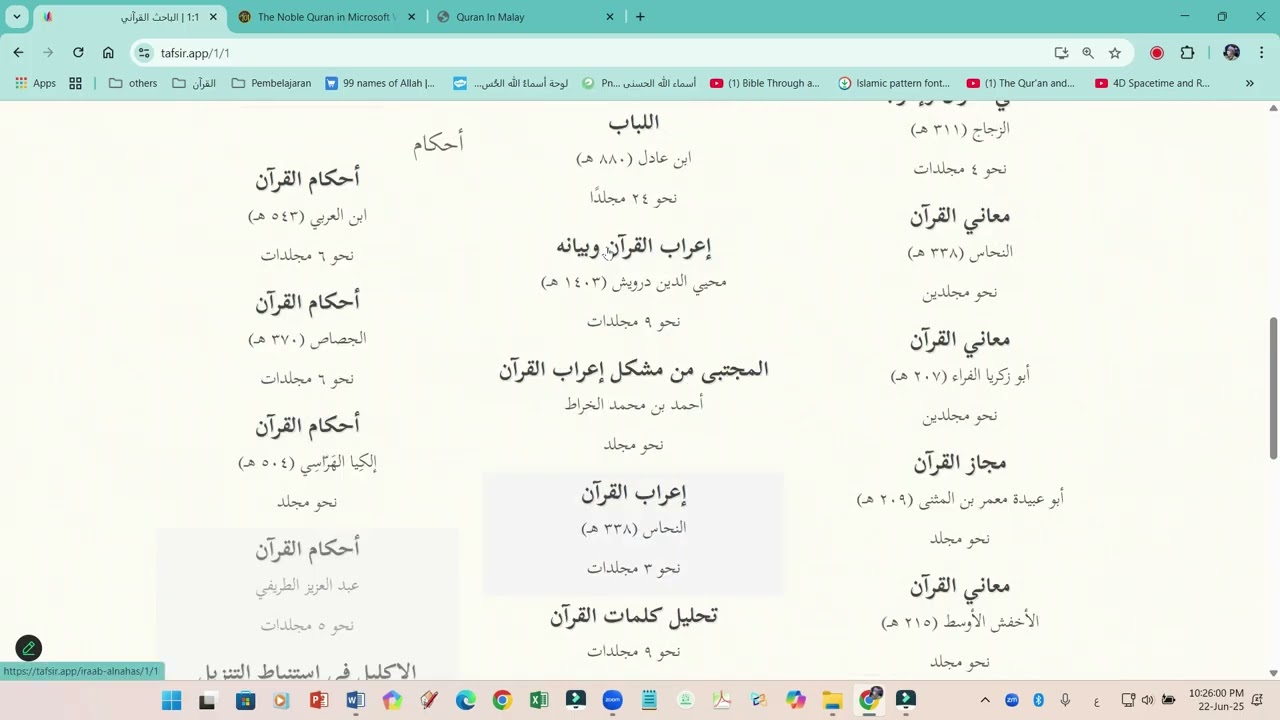Screen dimensions: 1280x720
Task: Open Zoom from the taskbar
Action: (x=612, y=700)
